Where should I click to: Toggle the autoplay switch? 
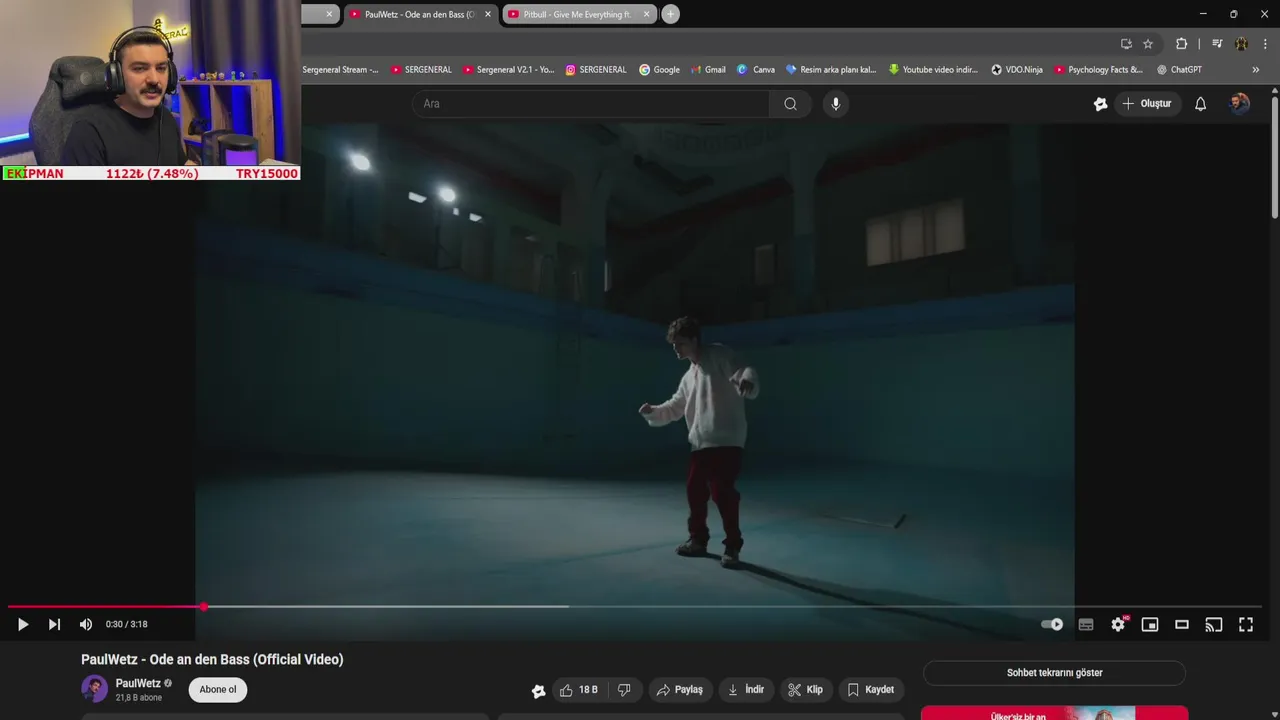pyautogui.click(x=1052, y=624)
